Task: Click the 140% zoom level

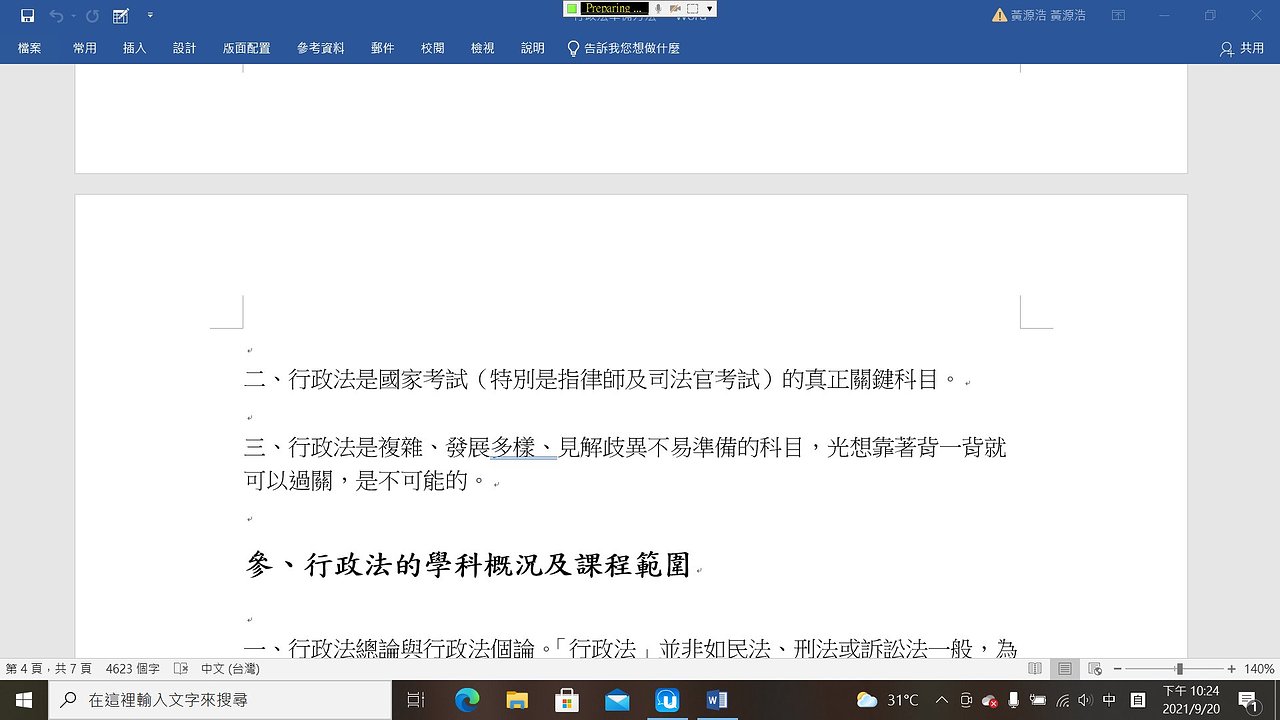Action: [x=1259, y=669]
